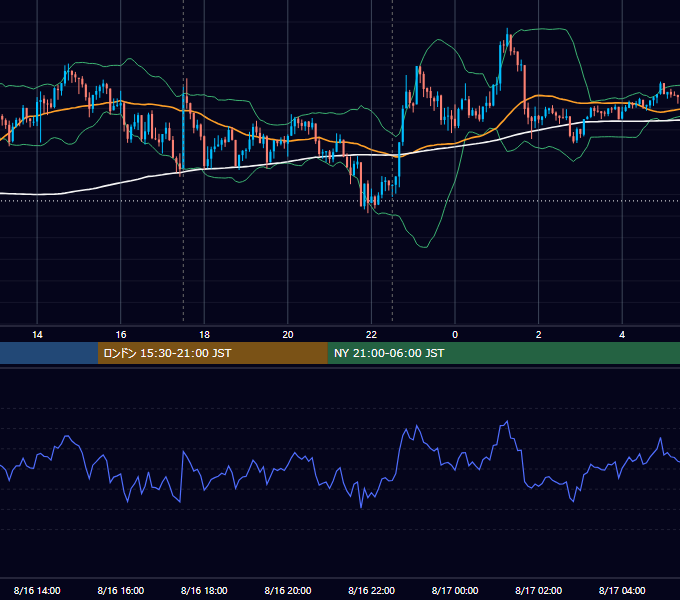
Task: Click the 8/17 00:00 time label
Action: (x=455, y=590)
